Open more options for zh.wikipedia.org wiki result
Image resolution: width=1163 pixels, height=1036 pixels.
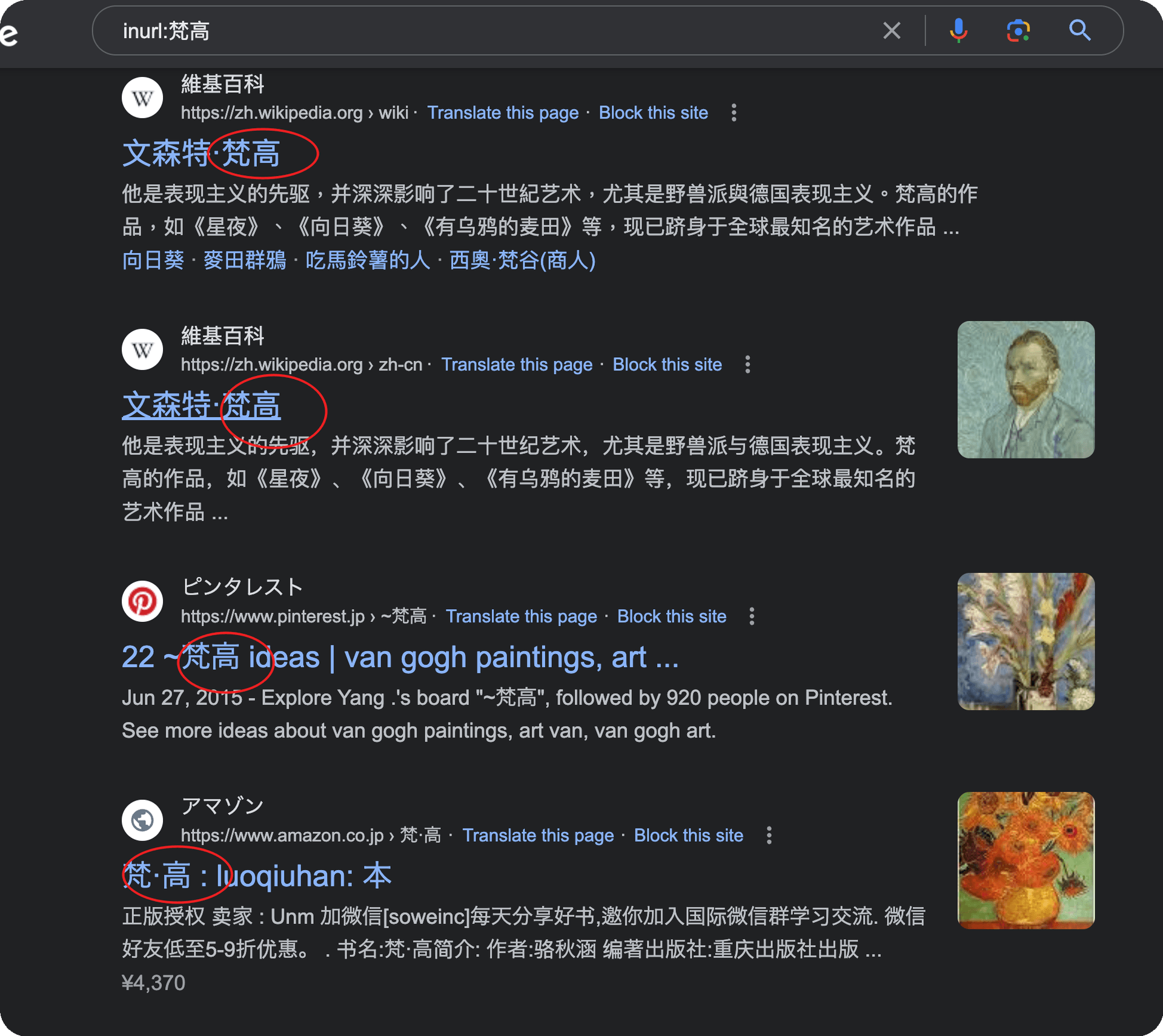[734, 113]
